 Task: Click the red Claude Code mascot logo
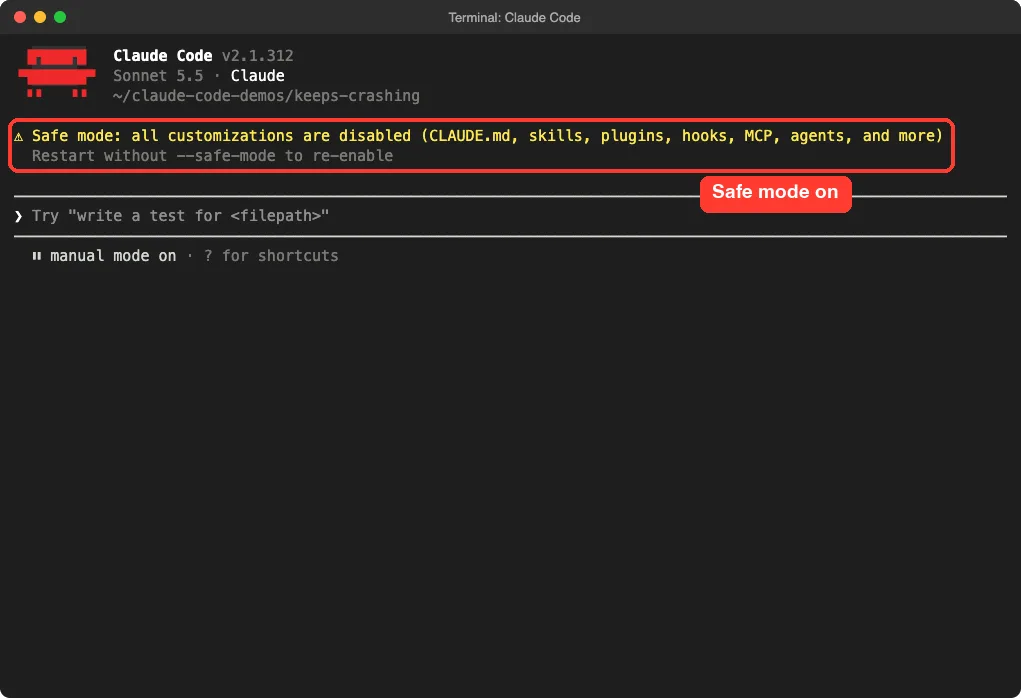click(57, 72)
